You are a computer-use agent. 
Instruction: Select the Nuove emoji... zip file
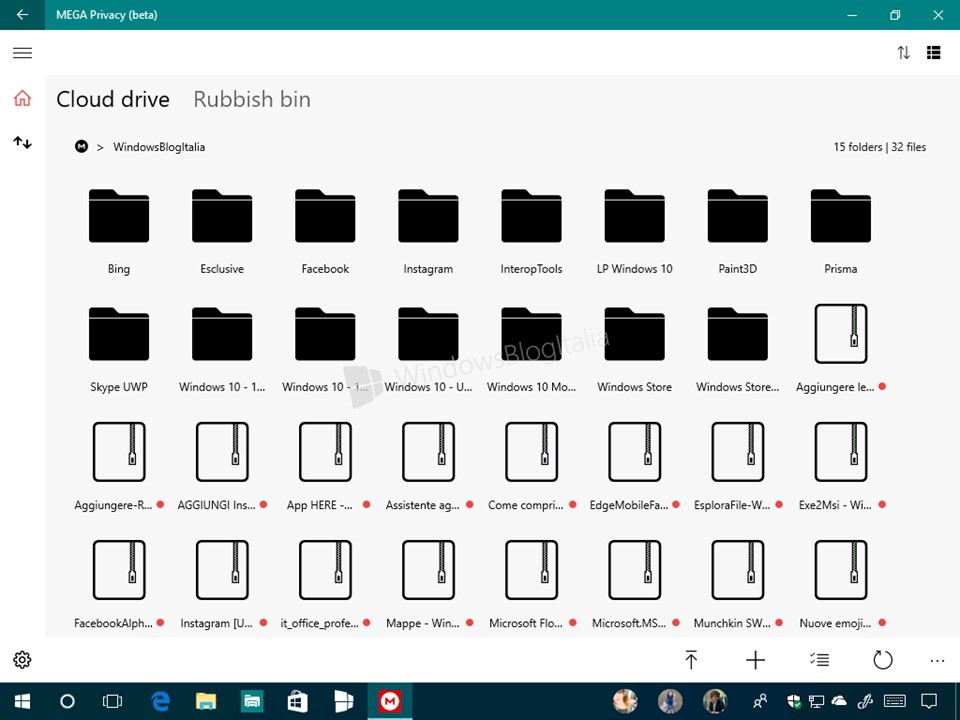[841, 586]
